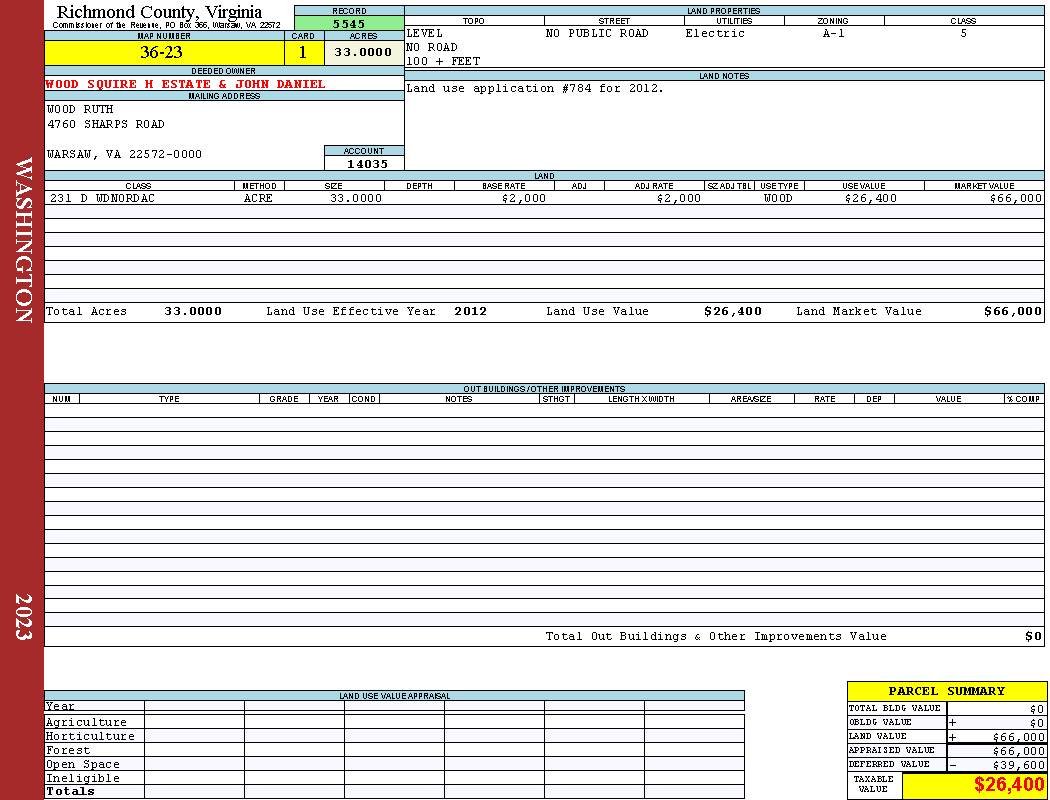The height and width of the screenshot is (800, 1050).
Task: Click city line WARSAW, VA 22572-0000
Action: pos(125,154)
